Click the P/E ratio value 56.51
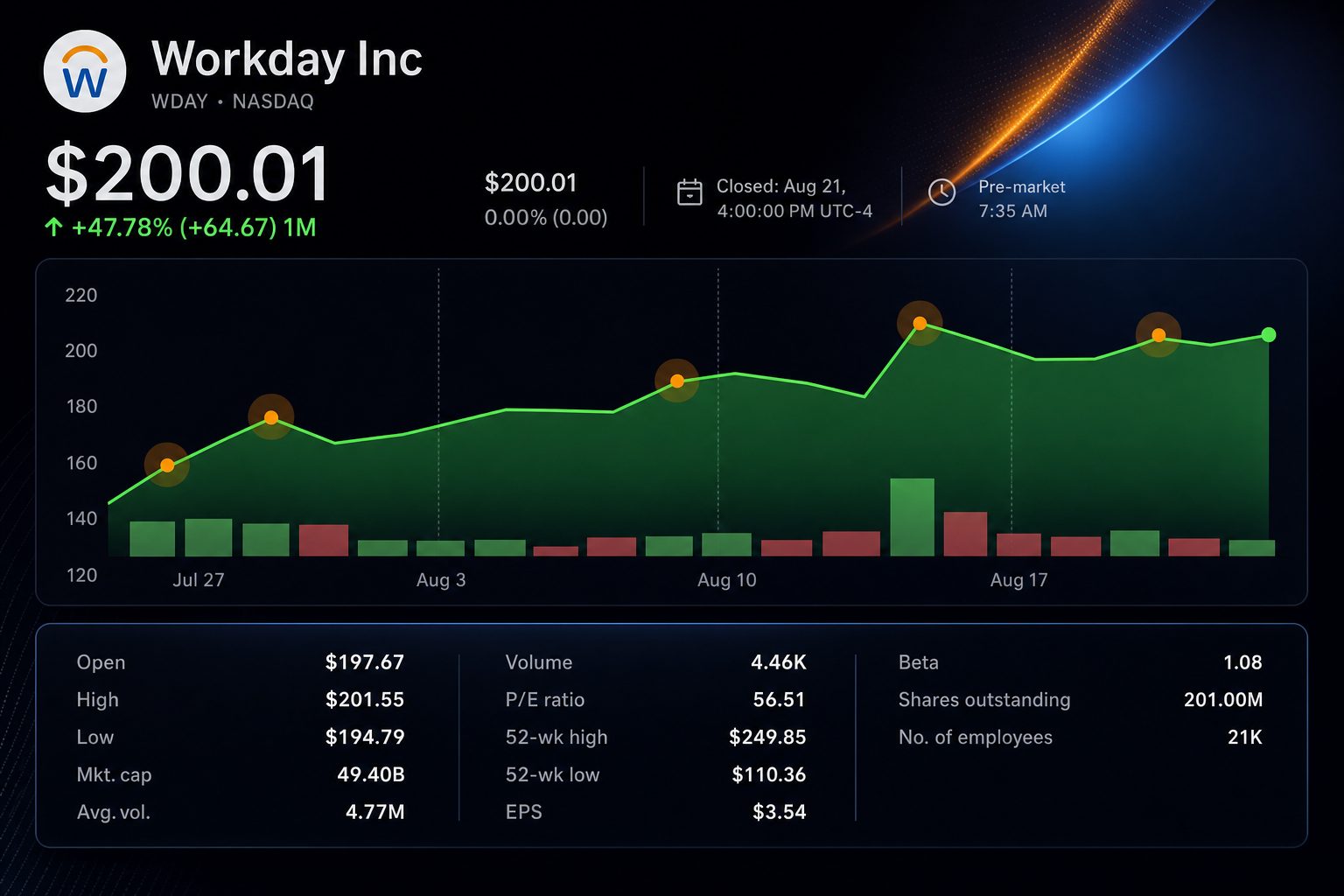This screenshot has width=1344, height=896. (780, 700)
